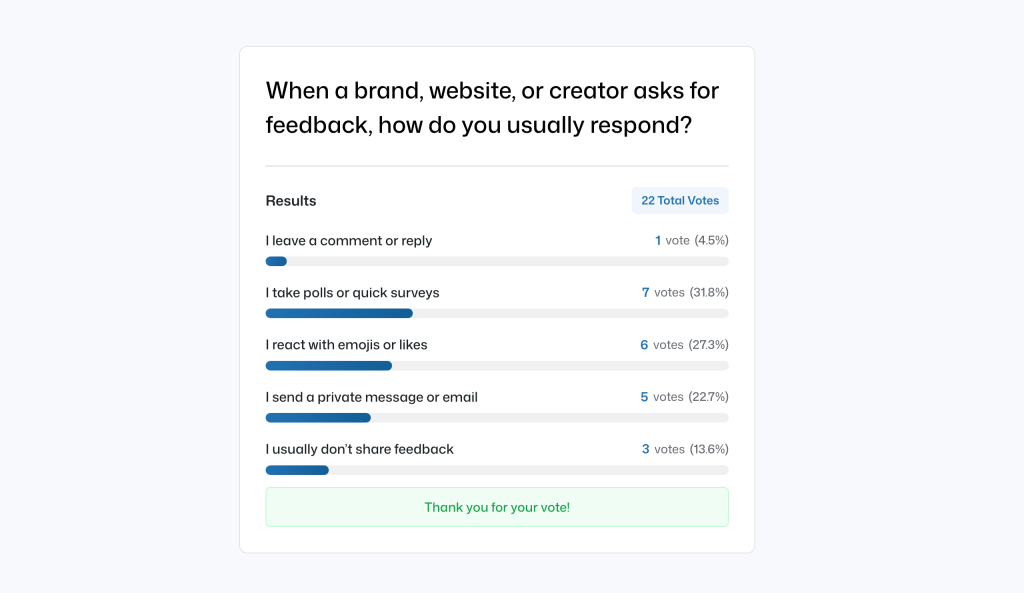
Task: Click the divider line below the question
Action: pos(497,166)
